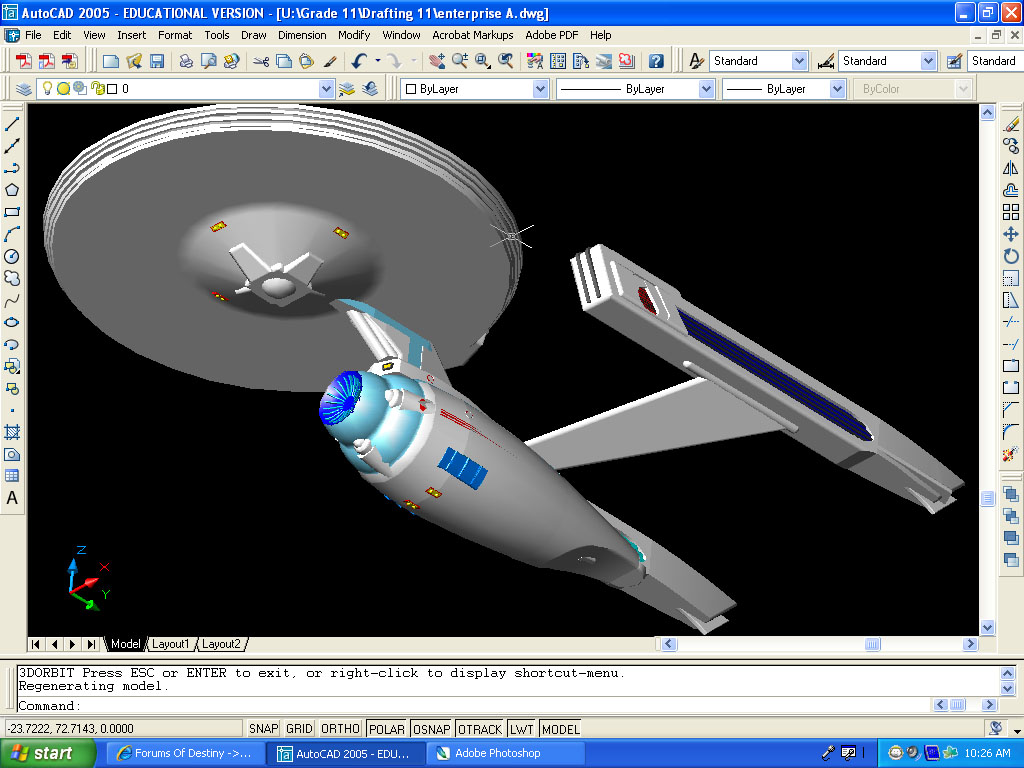Image resolution: width=1024 pixels, height=768 pixels.
Task: Open the File menu
Action: pos(33,35)
